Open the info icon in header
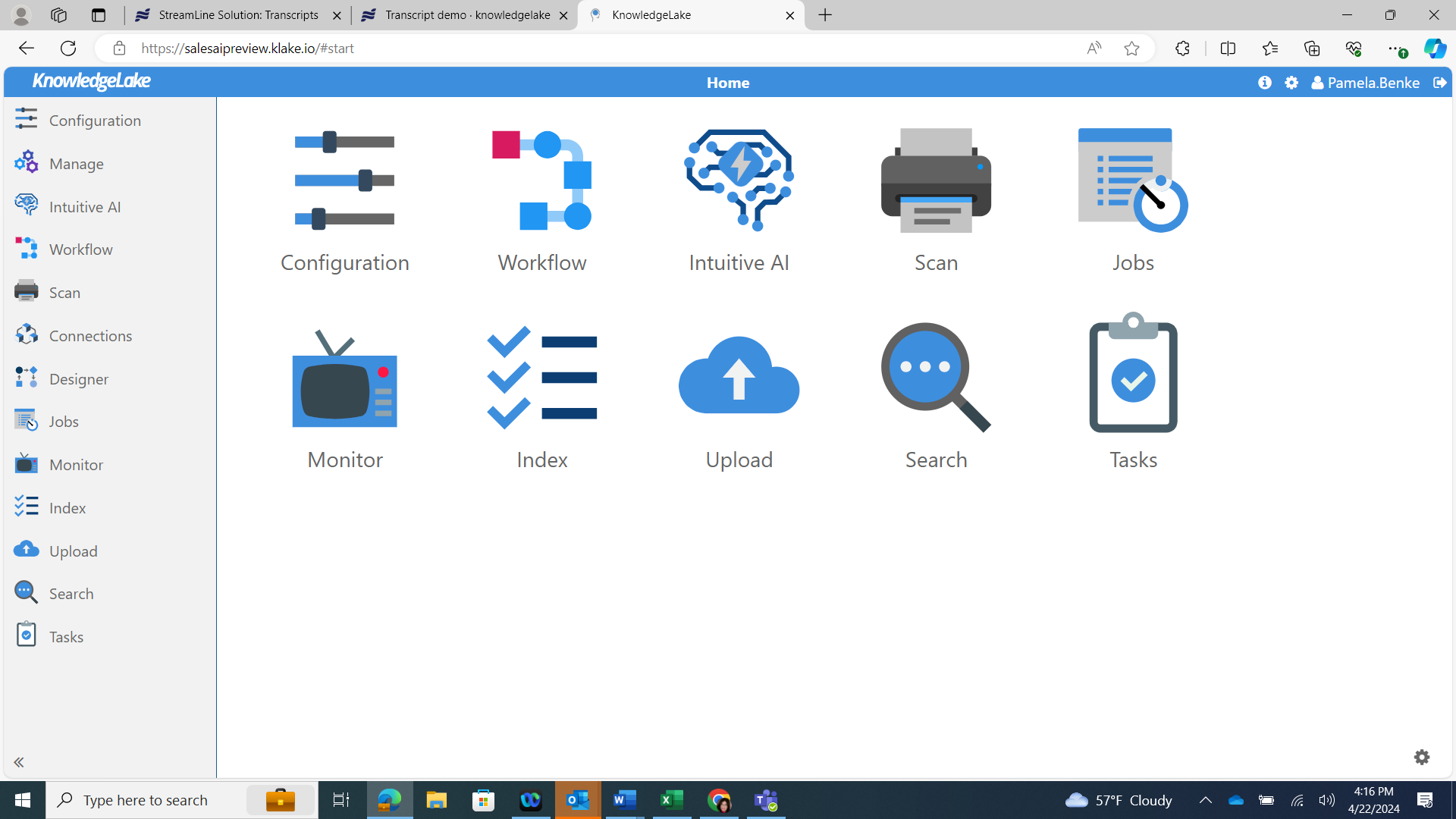This screenshot has height=819, width=1456. (x=1264, y=83)
